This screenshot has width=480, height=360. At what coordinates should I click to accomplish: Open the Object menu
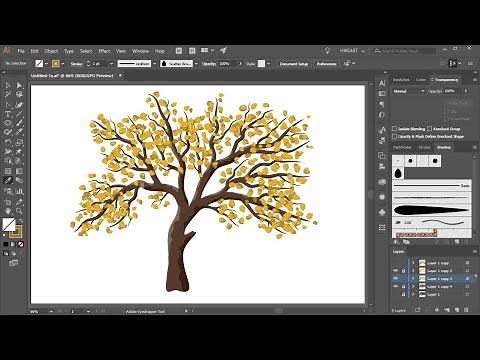[51, 51]
